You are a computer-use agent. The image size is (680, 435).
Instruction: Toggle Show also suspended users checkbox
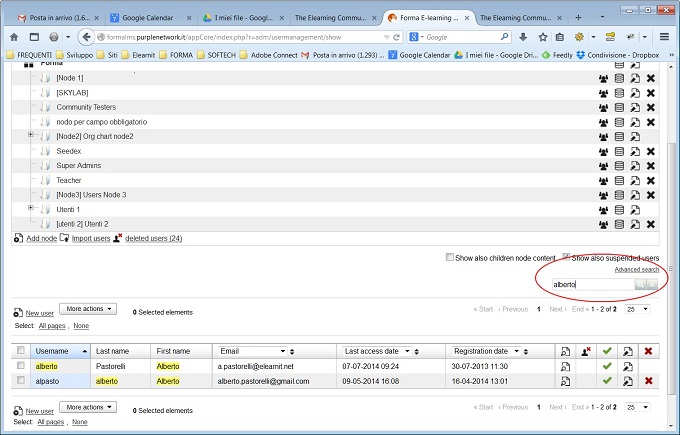tap(566, 257)
